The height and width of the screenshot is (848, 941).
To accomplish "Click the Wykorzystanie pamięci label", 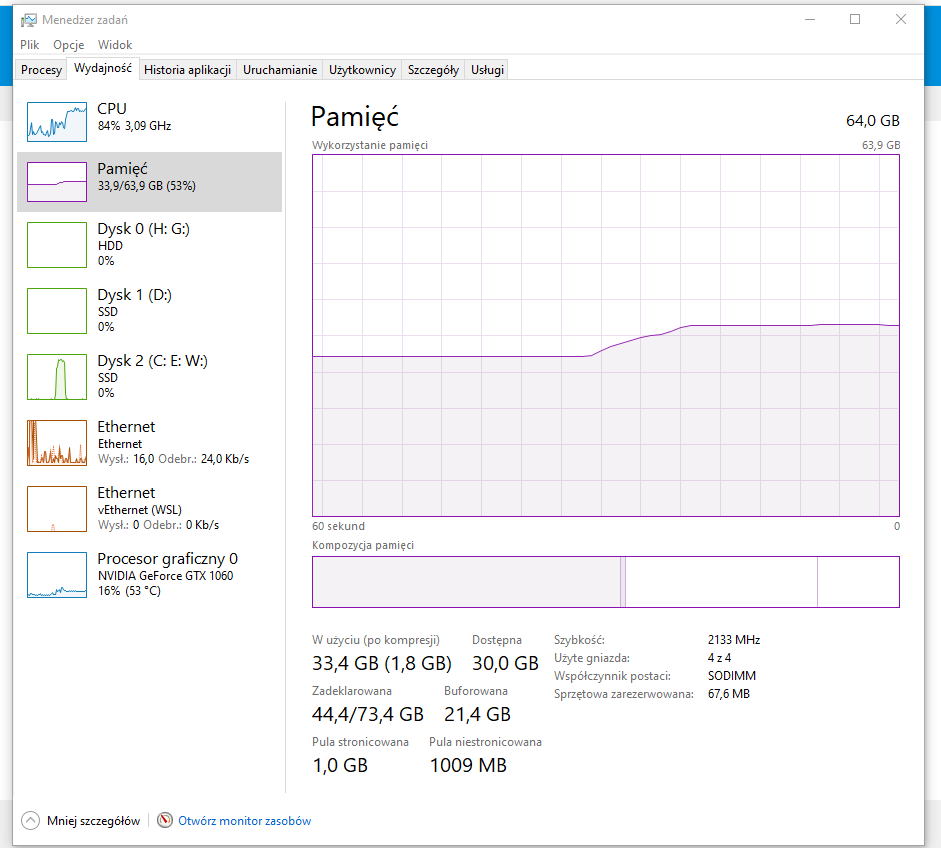I will click(x=370, y=145).
